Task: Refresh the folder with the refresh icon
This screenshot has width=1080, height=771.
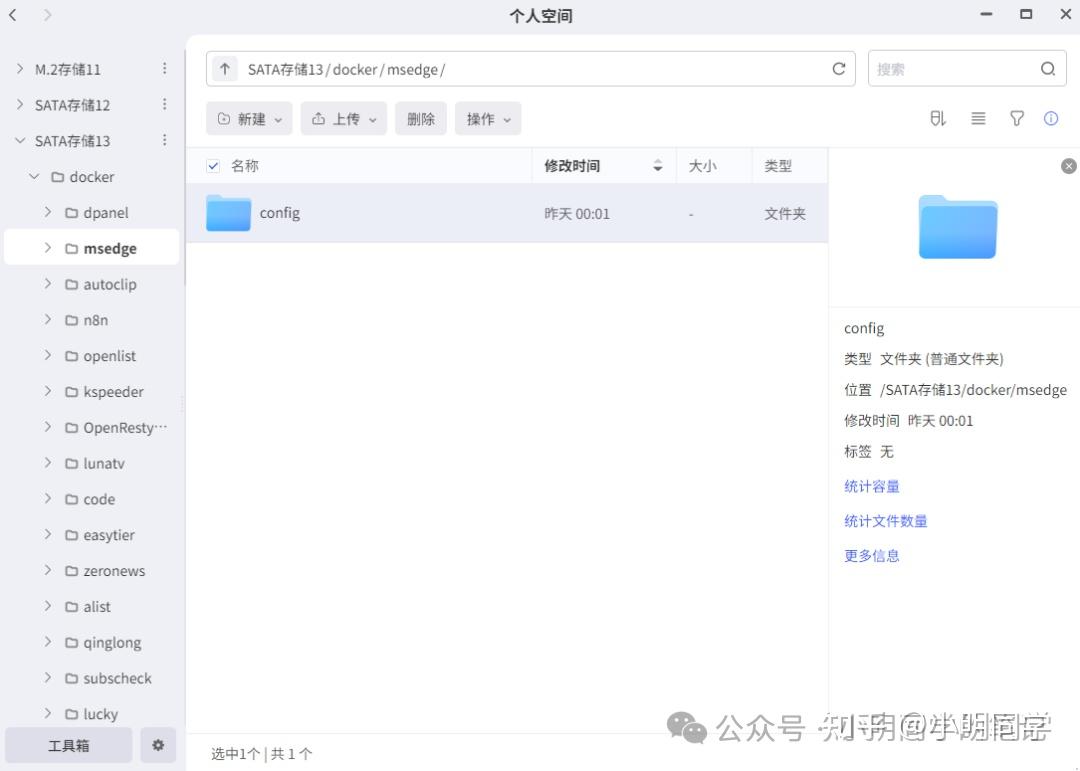Action: click(838, 68)
